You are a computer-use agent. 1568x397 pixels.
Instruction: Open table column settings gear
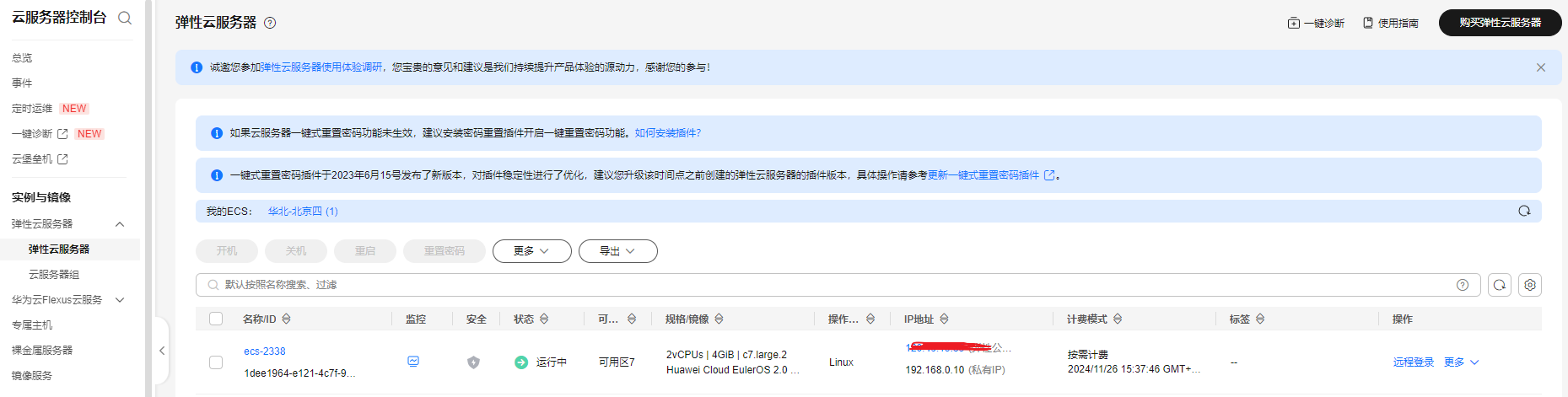tap(1530, 285)
